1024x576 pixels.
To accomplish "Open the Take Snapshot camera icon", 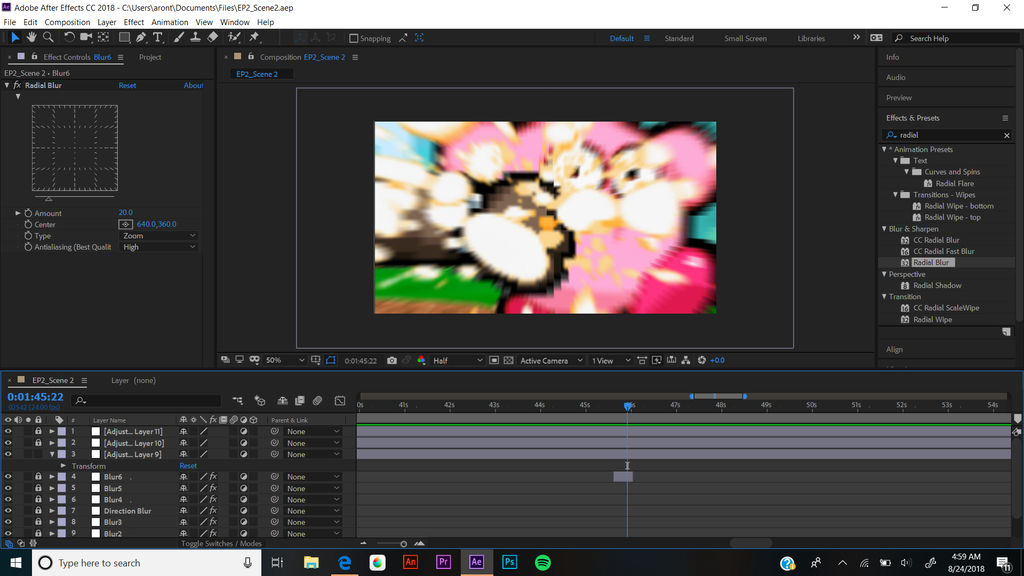I will [x=392, y=360].
